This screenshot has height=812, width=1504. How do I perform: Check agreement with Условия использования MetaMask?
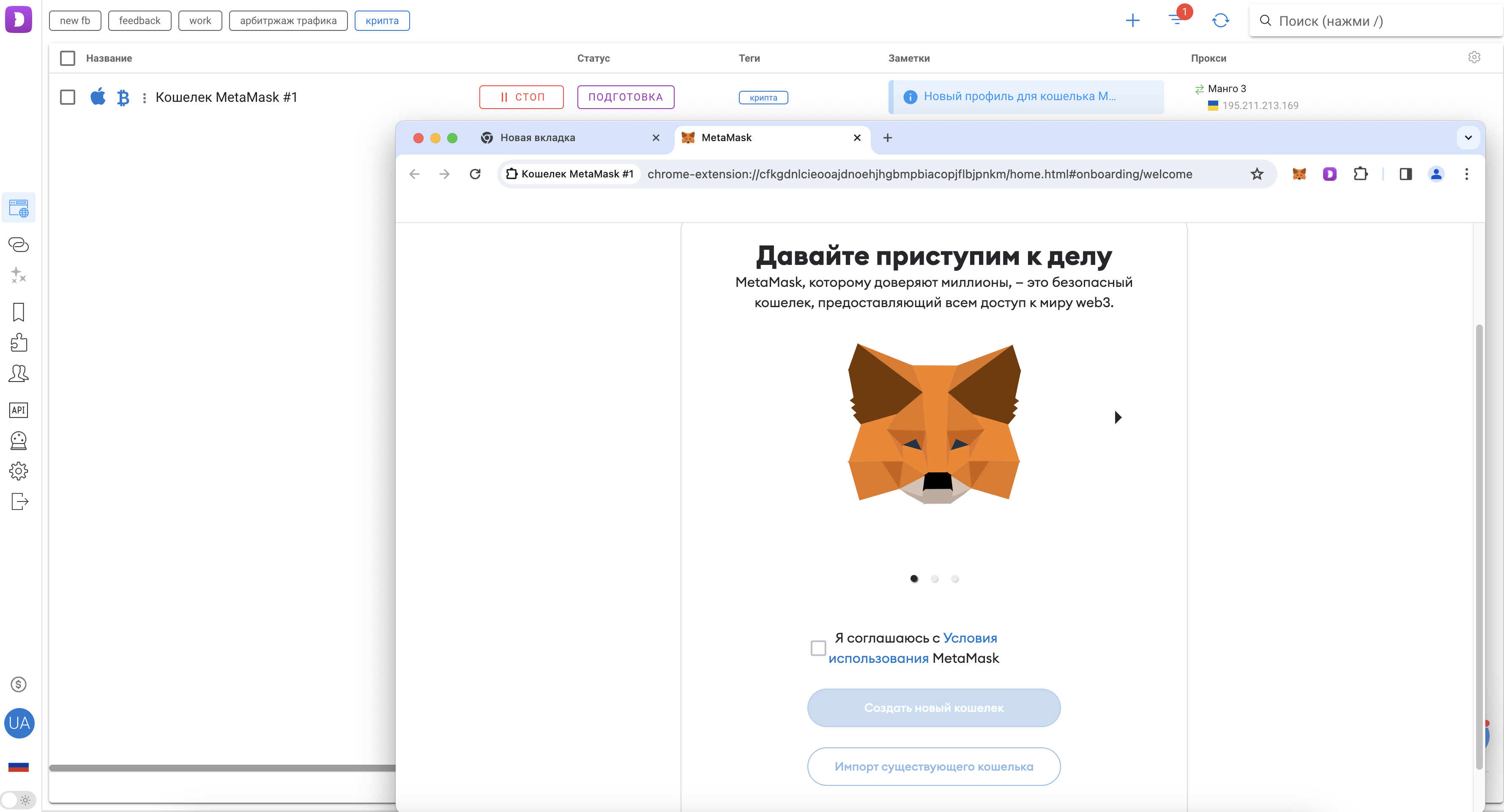pos(818,648)
